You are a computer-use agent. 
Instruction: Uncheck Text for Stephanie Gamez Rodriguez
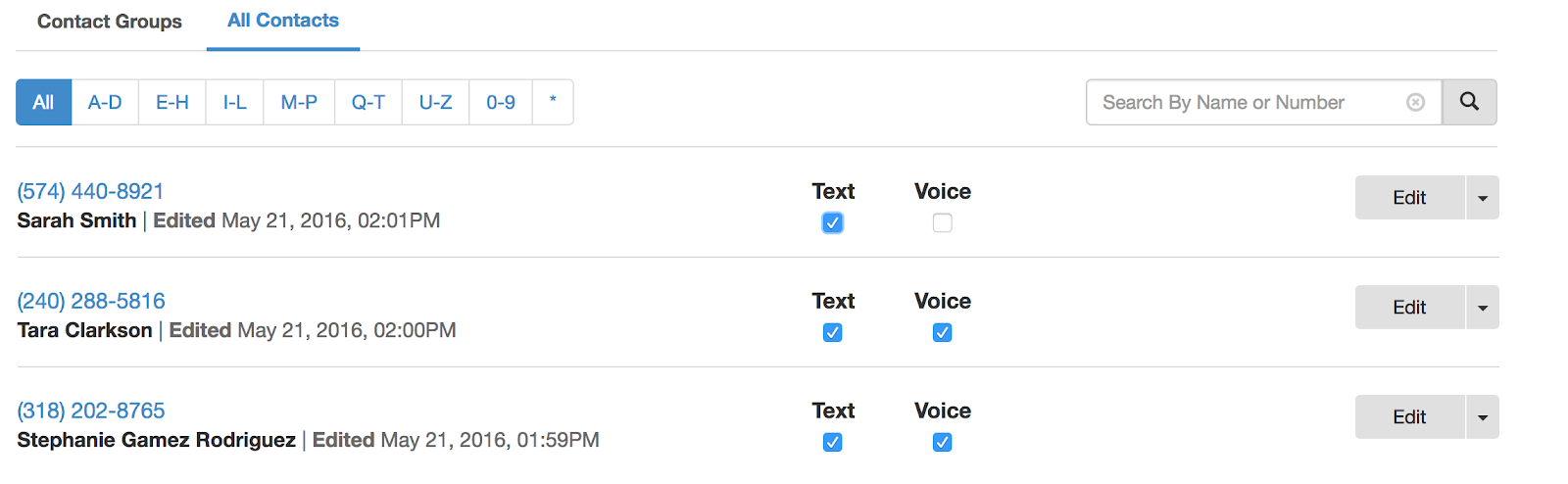[x=833, y=443]
